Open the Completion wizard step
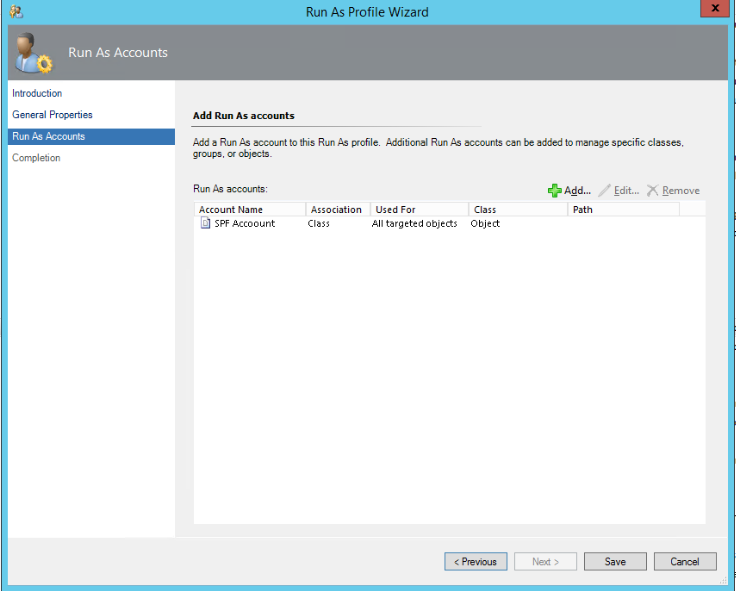 (36, 158)
